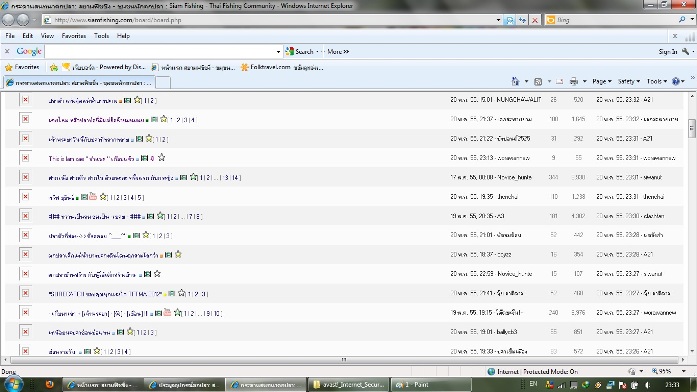Open the Tools dropdown in command bar

click(657, 81)
